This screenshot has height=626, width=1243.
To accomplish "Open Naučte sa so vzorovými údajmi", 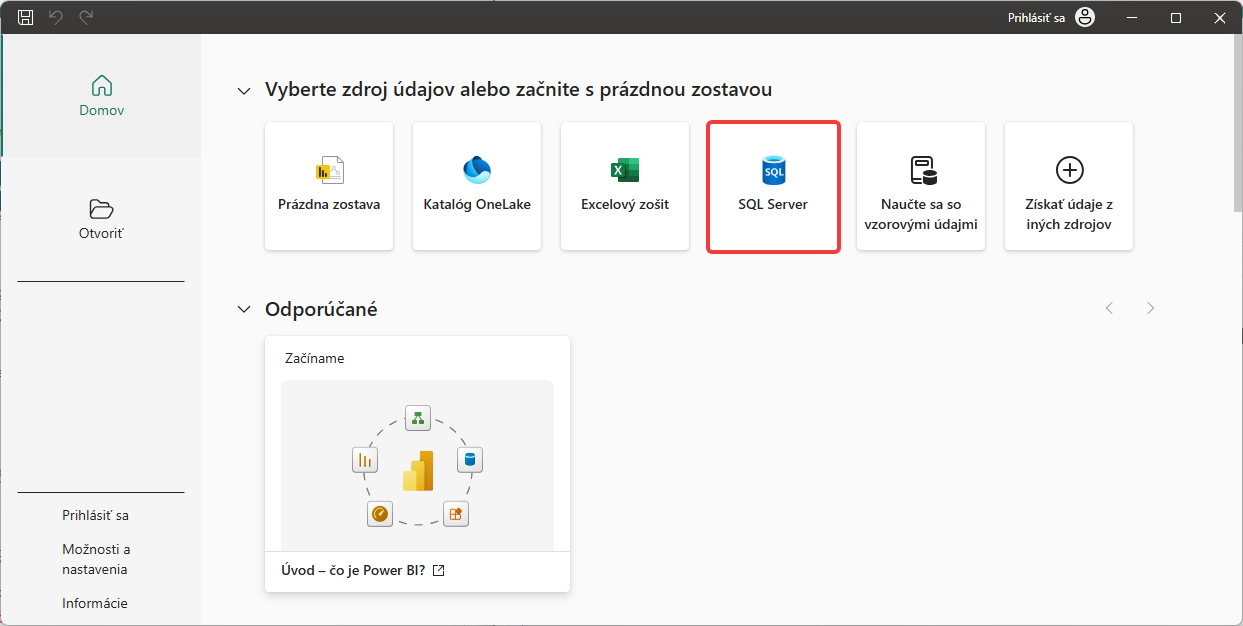I will 921,186.
